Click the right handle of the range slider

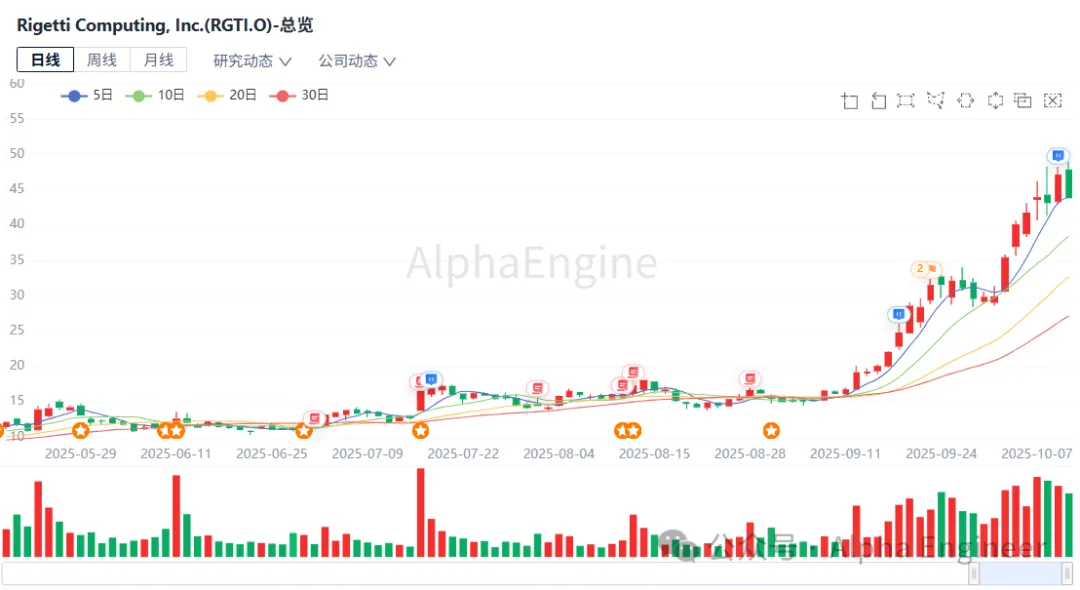click(1067, 574)
